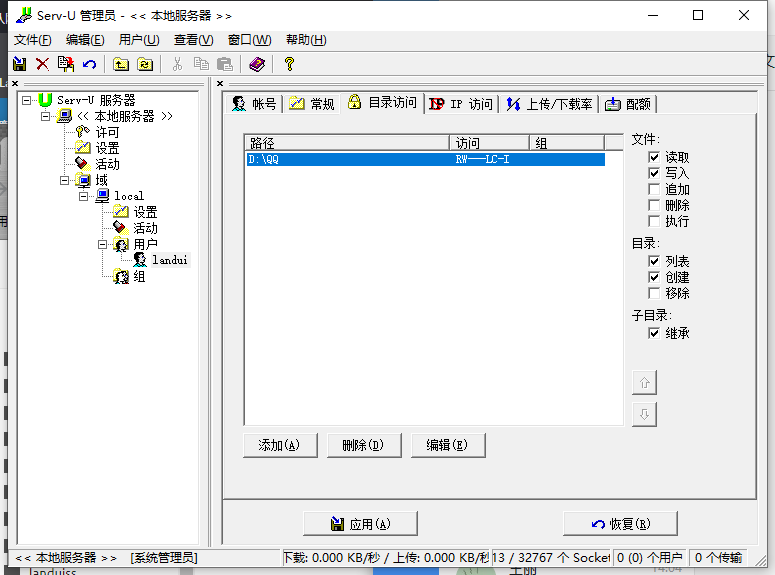Click the 编辑(E) button
This screenshot has width=775, height=575.
pos(447,445)
